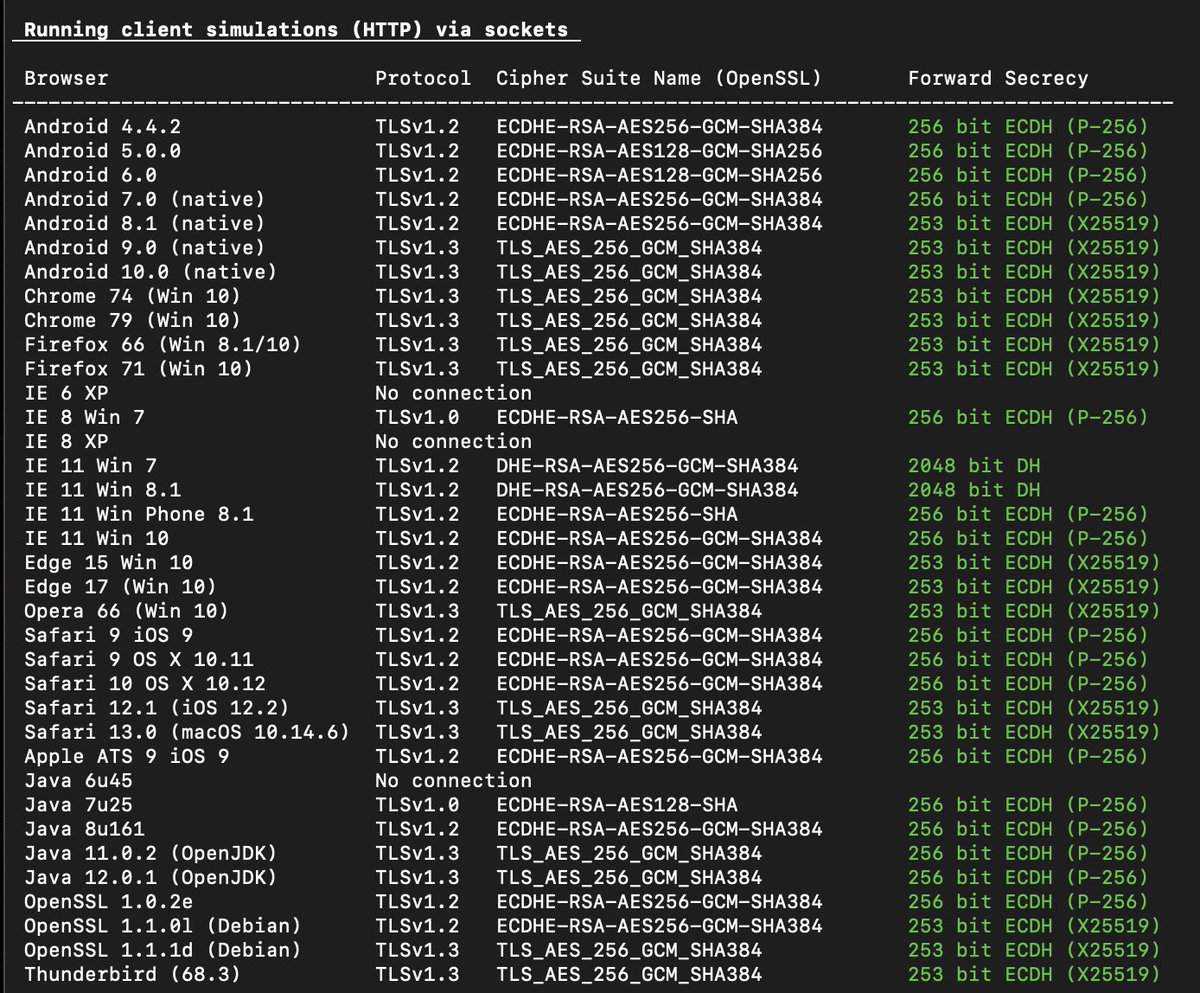Image resolution: width=1200 pixels, height=993 pixels.
Task: Select the 'Safari 10 OS X 10.12' entry
Action: pyautogui.click(x=145, y=683)
